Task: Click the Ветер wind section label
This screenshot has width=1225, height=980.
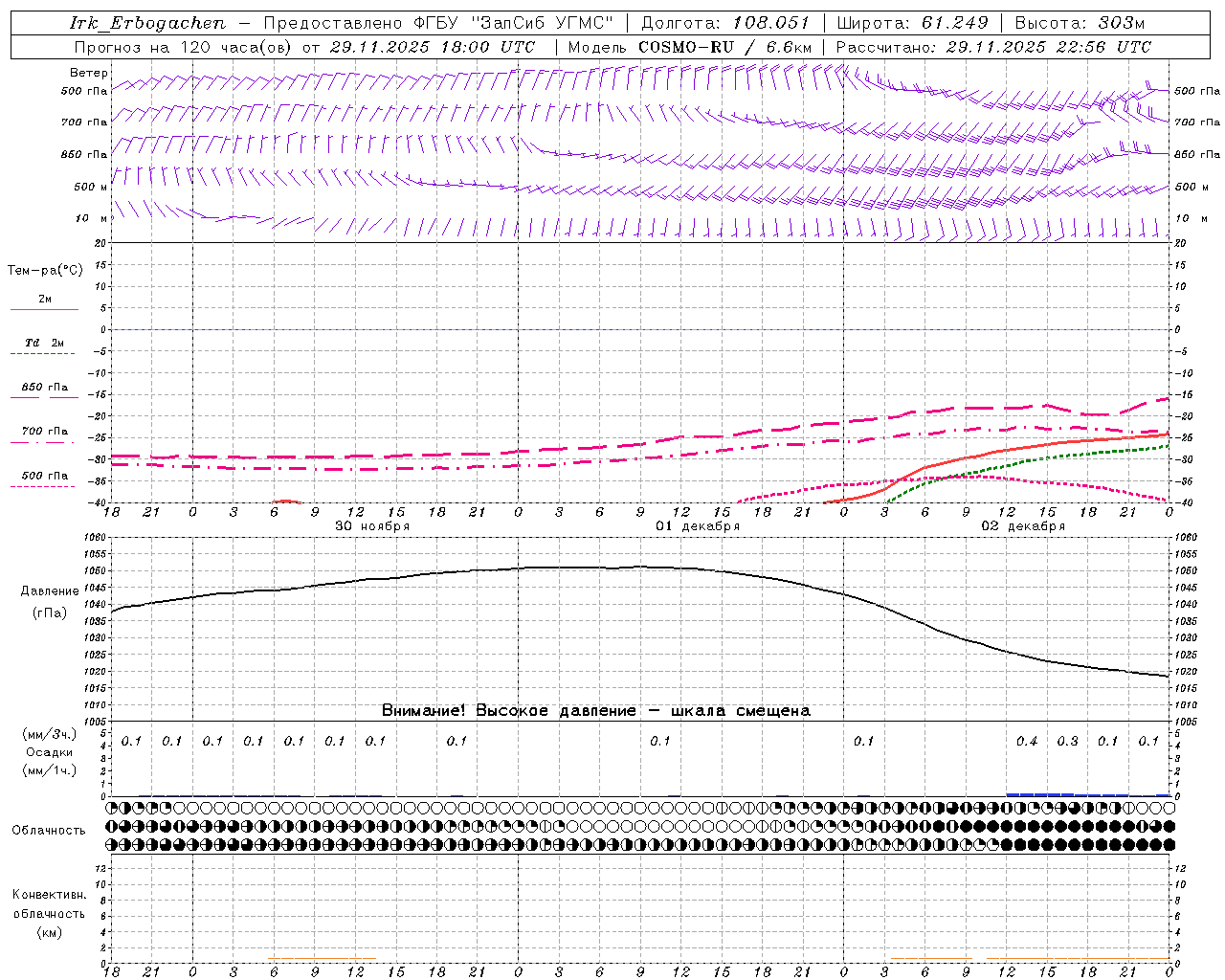Action: pos(88,73)
